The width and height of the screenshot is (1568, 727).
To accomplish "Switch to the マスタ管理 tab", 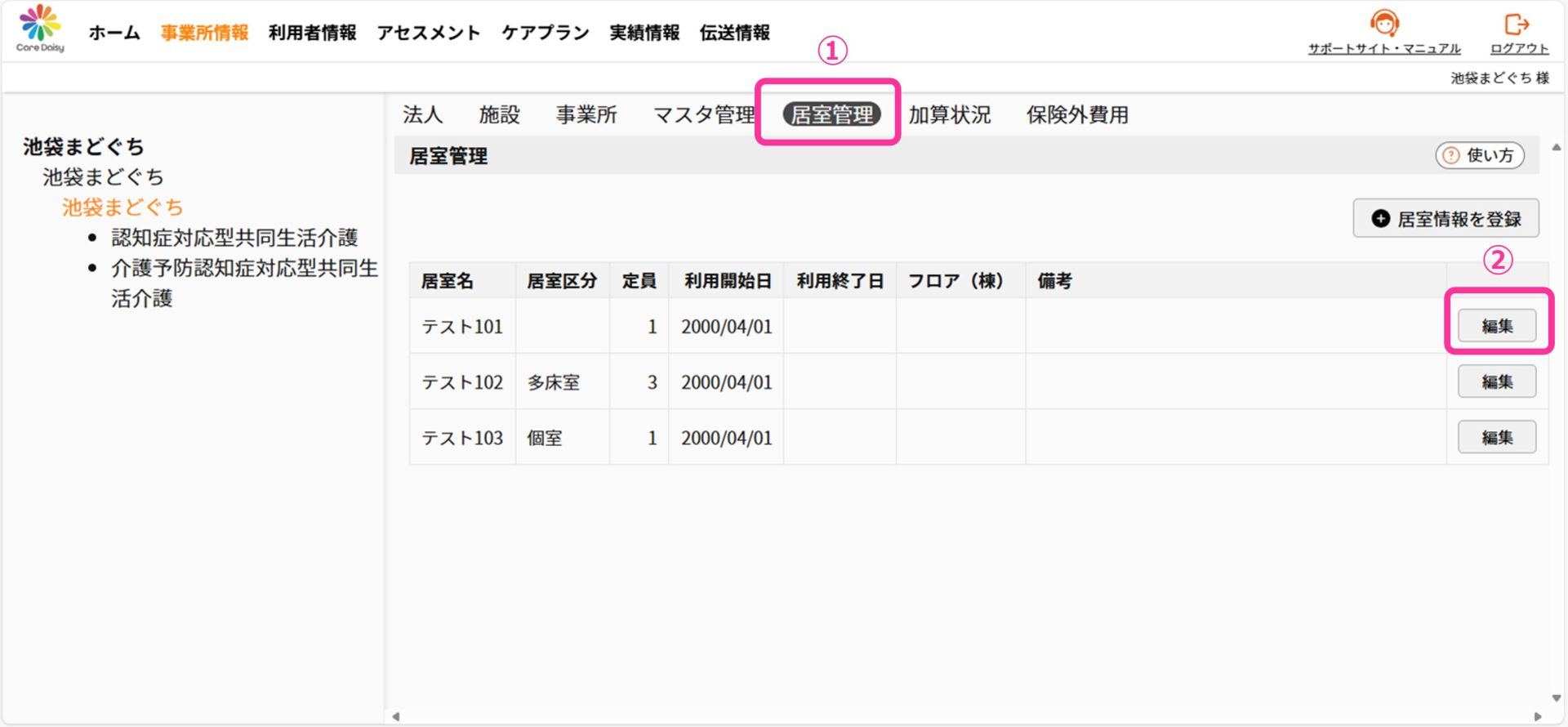I will (704, 114).
